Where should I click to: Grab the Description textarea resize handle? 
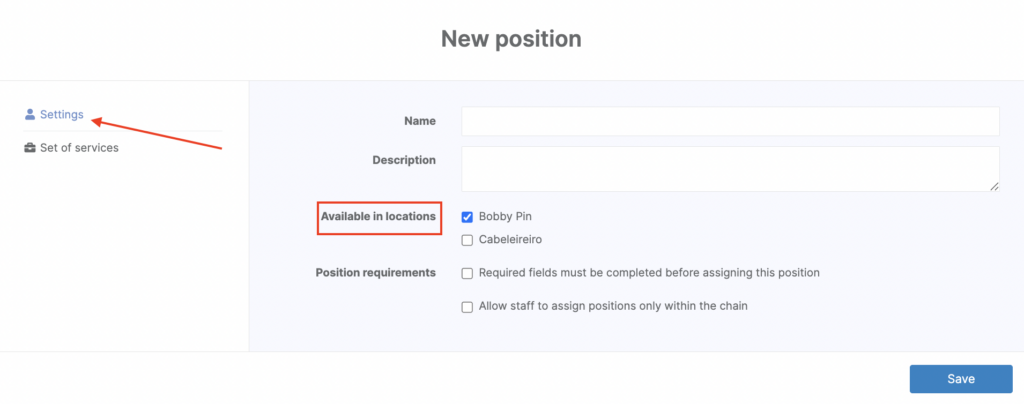[x=994, y=186]
